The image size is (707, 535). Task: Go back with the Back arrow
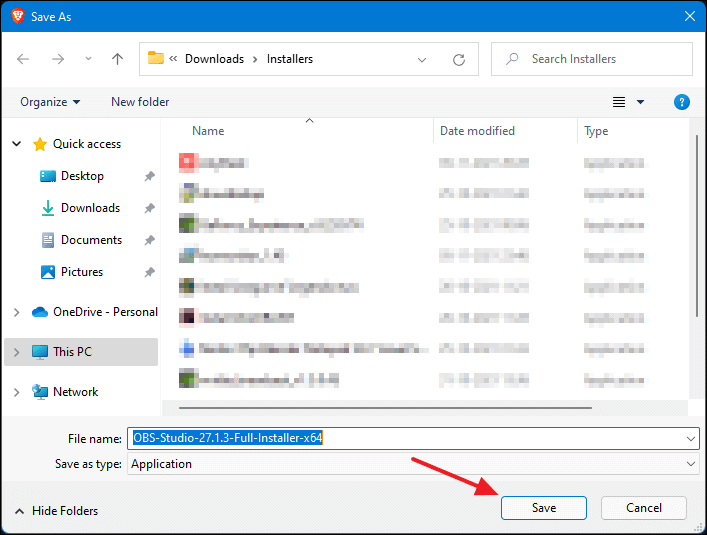(x=23, y=59)
